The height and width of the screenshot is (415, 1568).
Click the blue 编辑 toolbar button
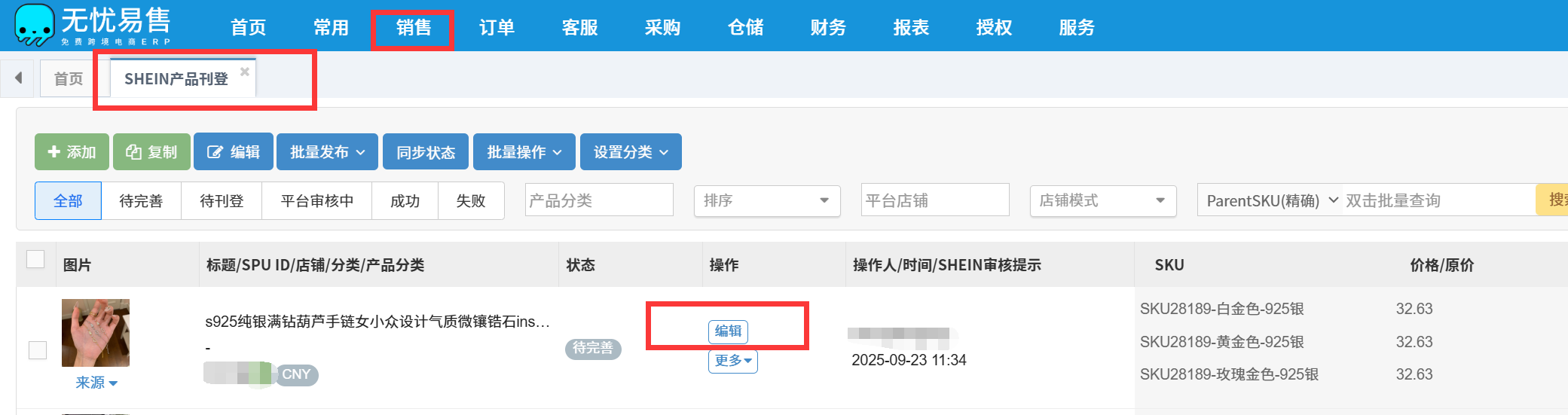(x=233, y=152)
